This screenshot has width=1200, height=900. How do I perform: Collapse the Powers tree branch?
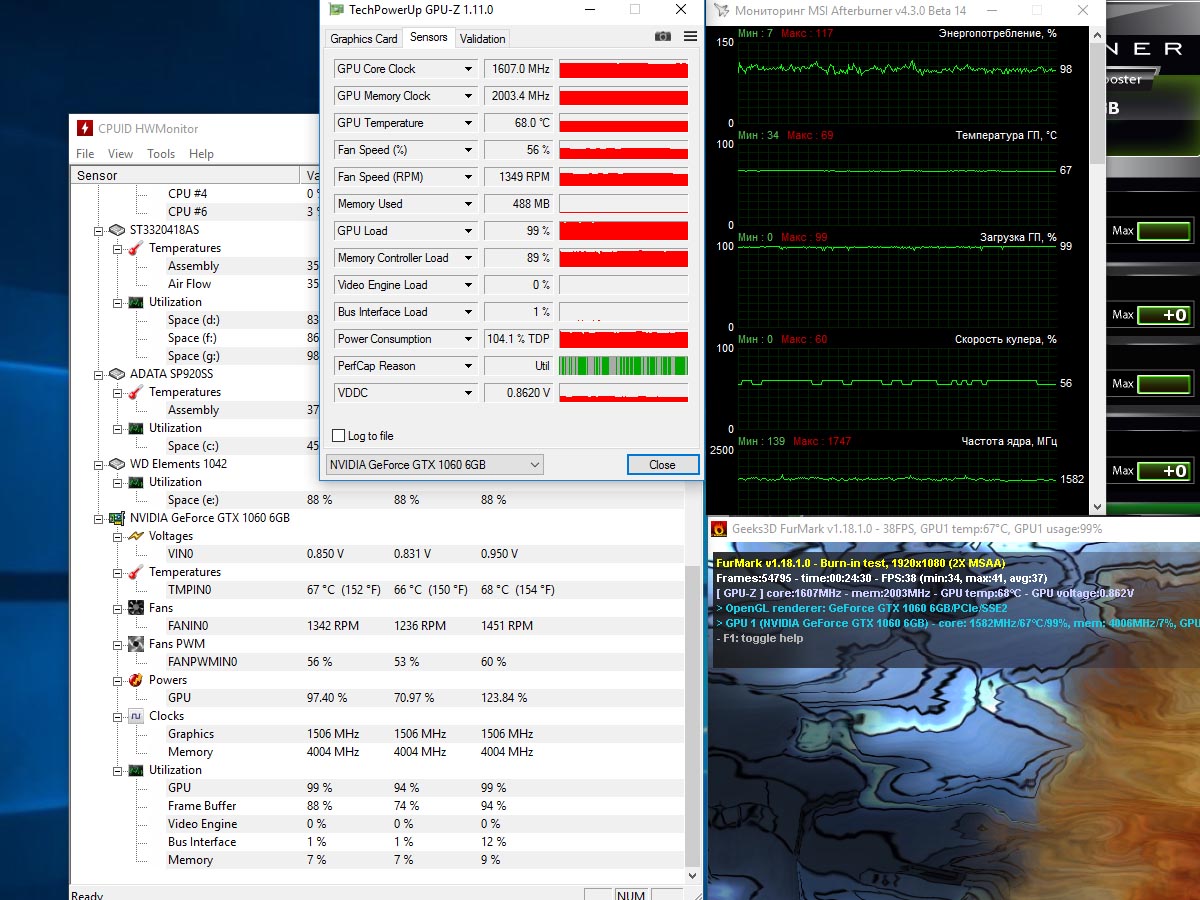click(x=118, y=680)
